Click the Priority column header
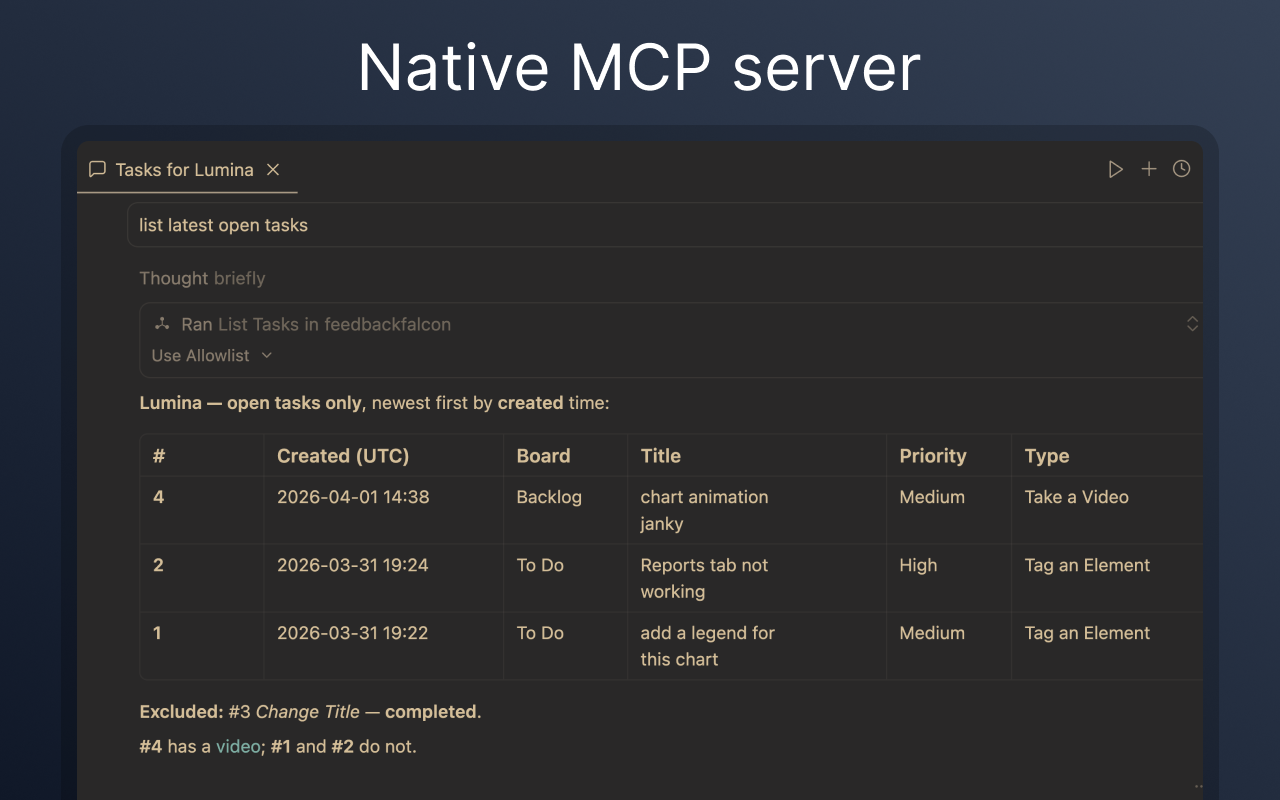This screenshot has width=1280, height=800. 933,455
